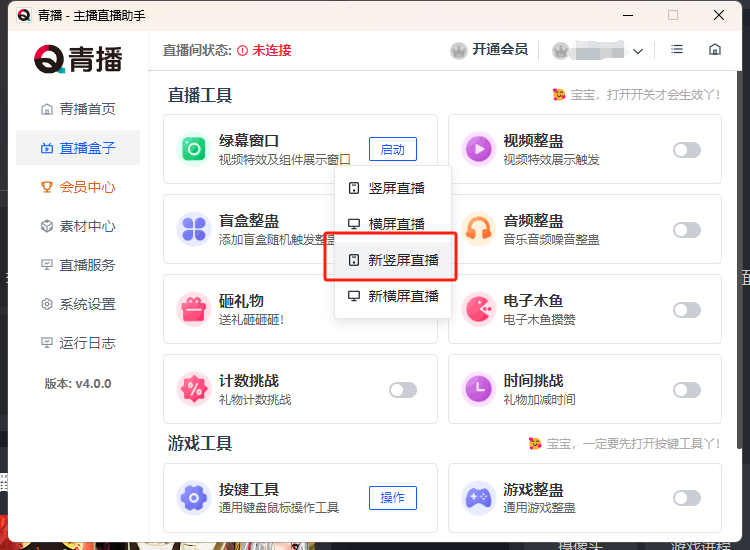Toggle the 视频整蛊 switch
The width and height of the screenshot is (750, 550).
(x=687, y=150)
